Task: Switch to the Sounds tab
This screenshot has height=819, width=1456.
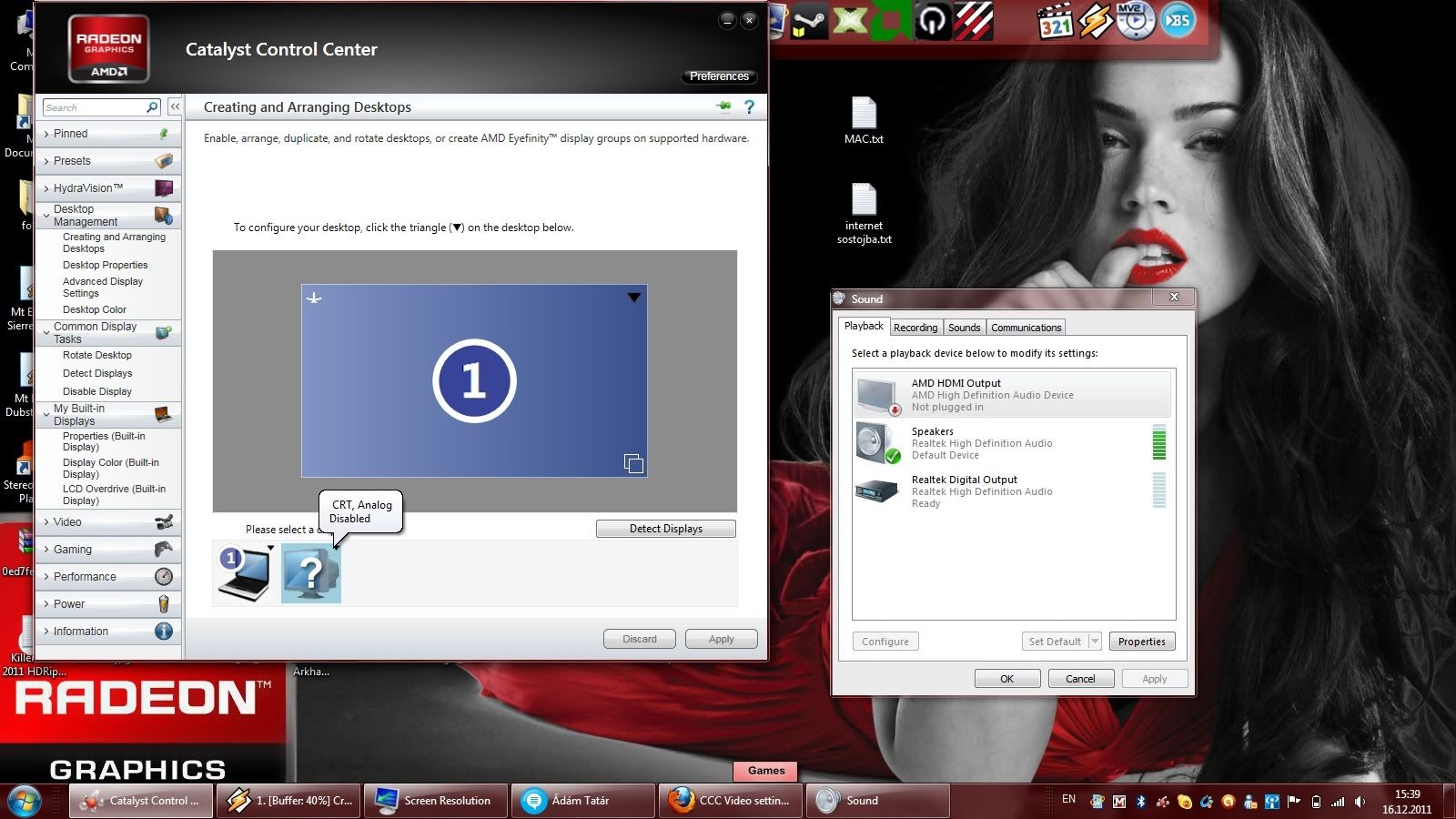Action: tap(965, 328)
